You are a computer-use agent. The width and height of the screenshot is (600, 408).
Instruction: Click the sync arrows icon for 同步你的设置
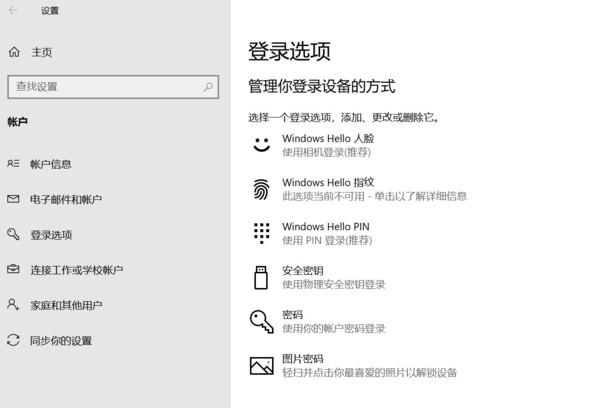point(13,340)
